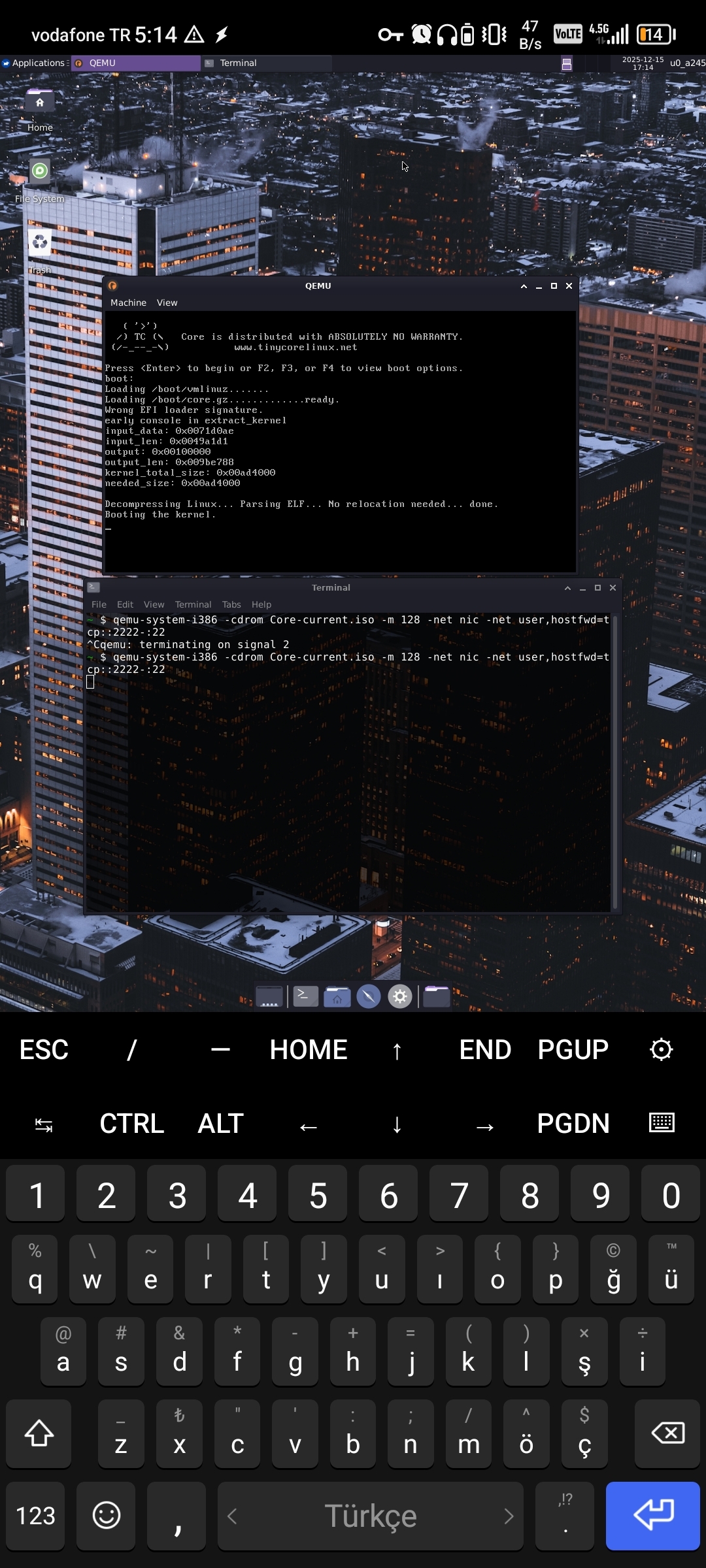Open the Help menu in Terminal window

click(261, 604)
